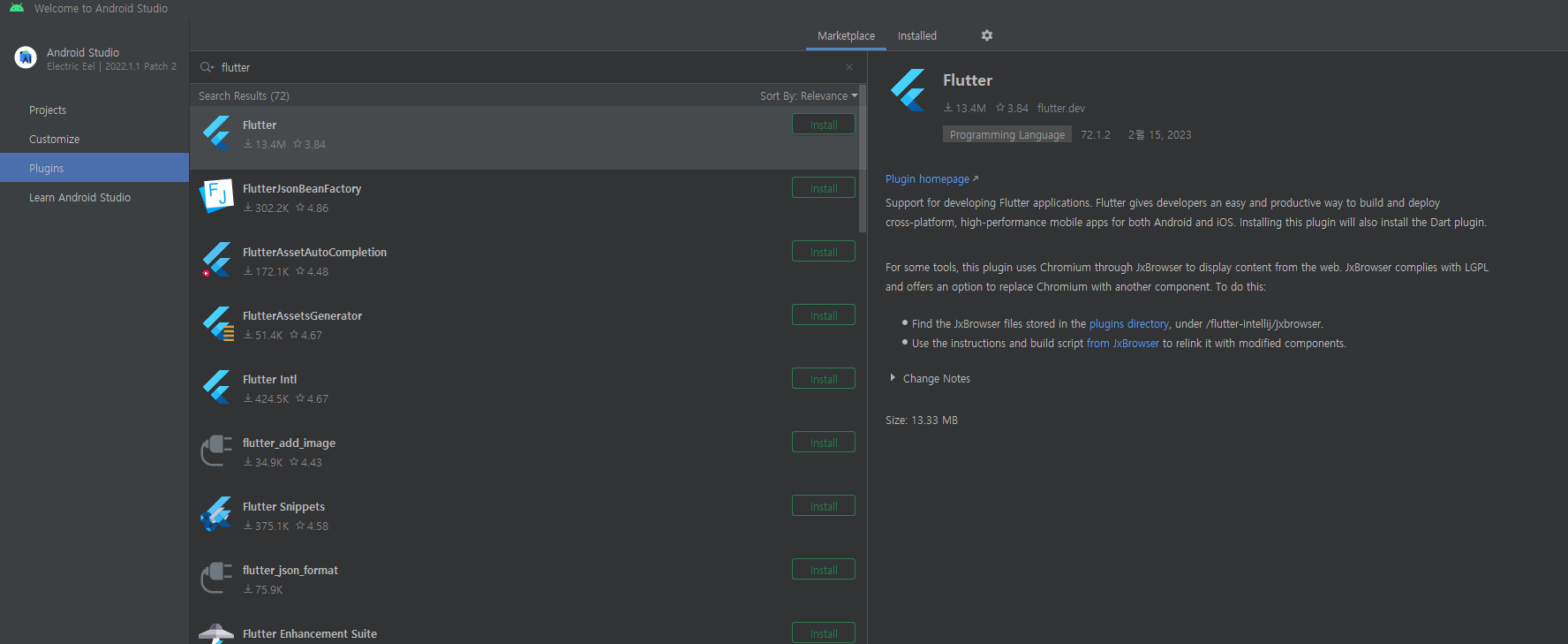
Task: Open the Customize section
Action: click(x=94, y=140)
